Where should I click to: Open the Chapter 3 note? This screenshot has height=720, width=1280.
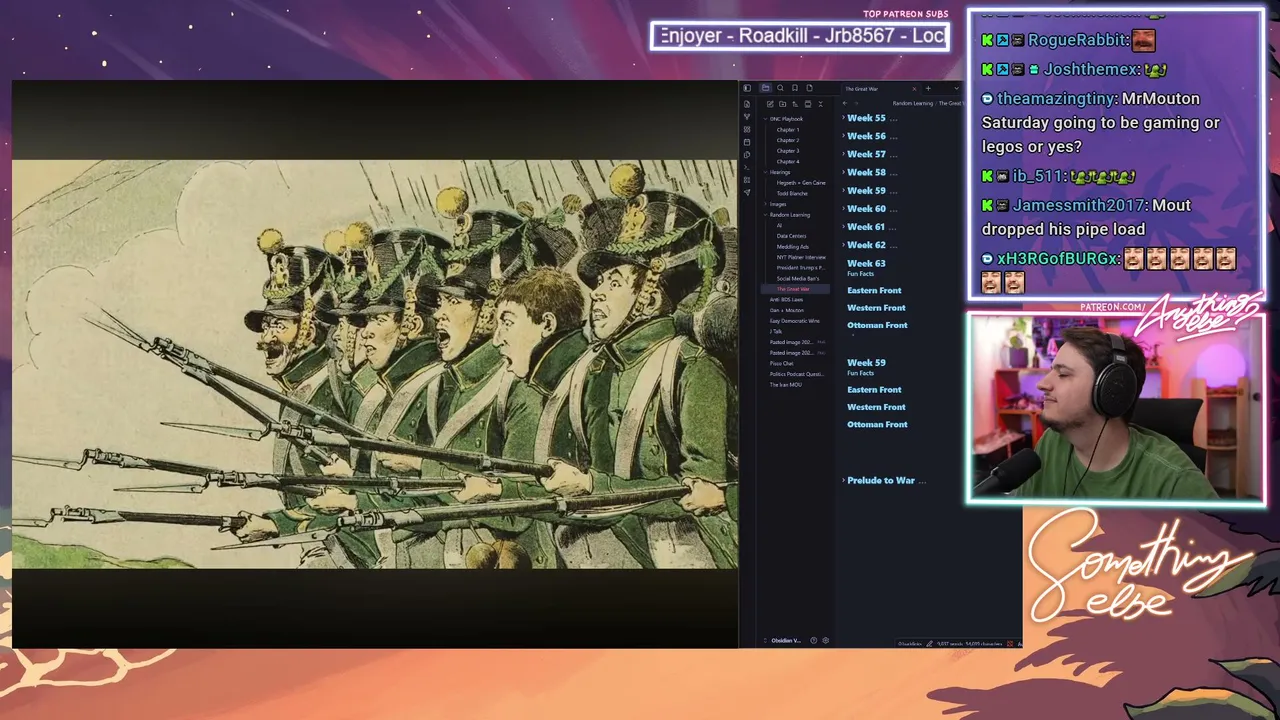(788, 151)
